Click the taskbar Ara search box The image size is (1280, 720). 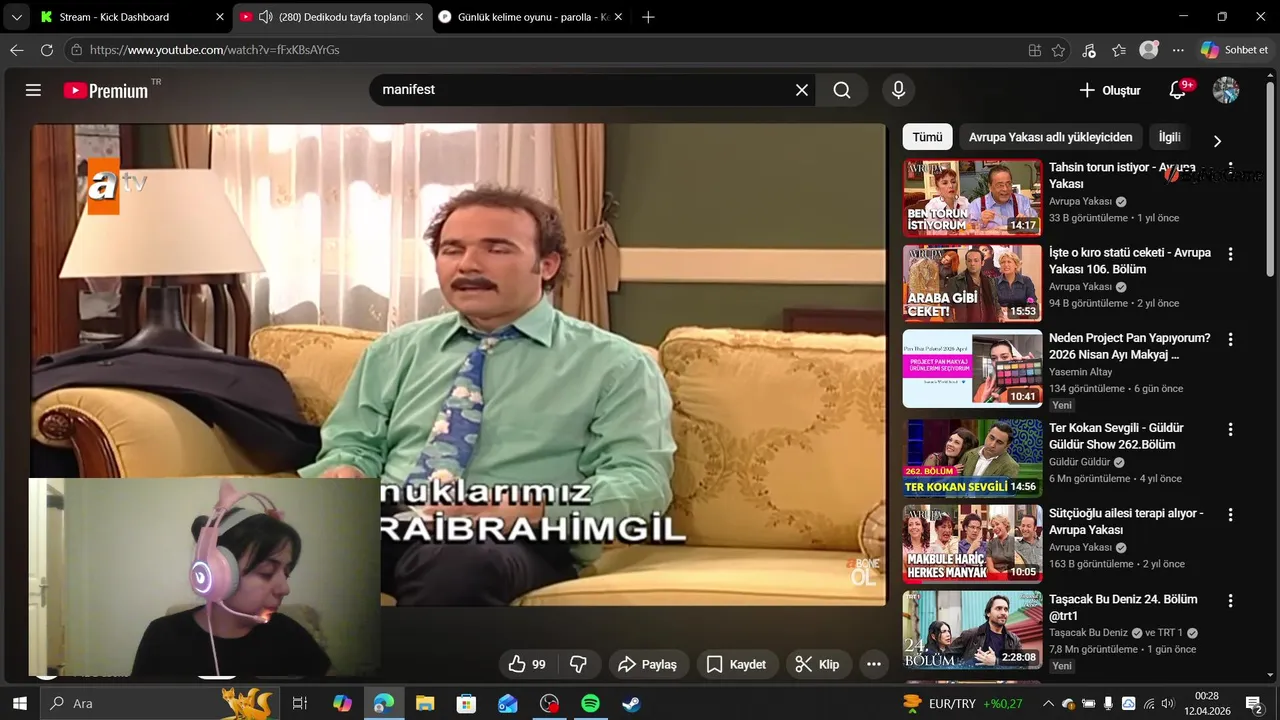click(160, 703)
